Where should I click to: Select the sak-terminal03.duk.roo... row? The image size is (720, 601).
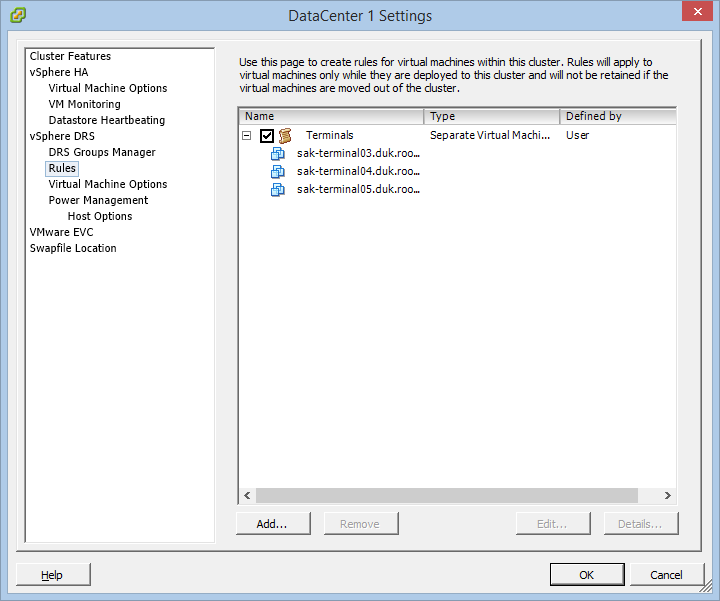[x=358, y=153]
